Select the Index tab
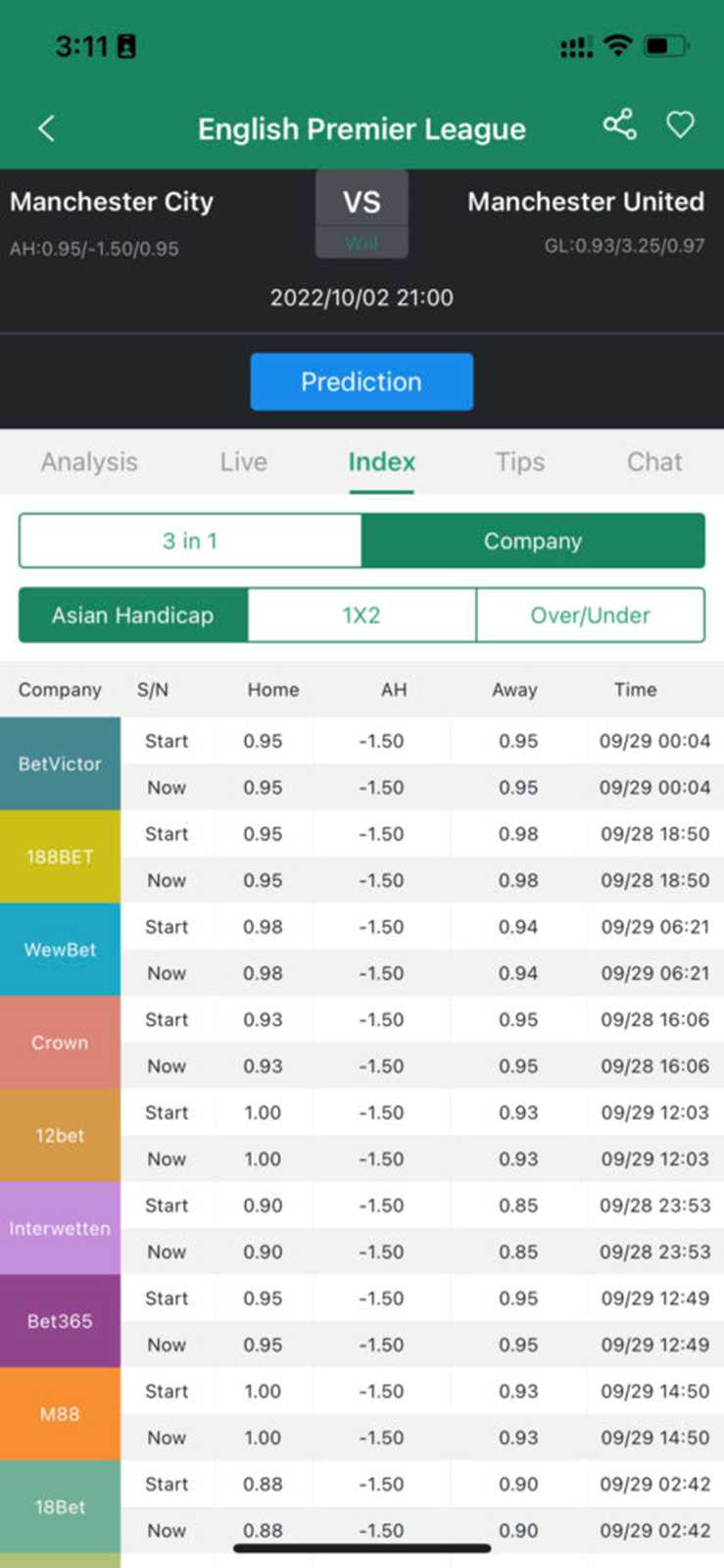Viewport: 724px width, 1568px height. [x=381, y=462]
